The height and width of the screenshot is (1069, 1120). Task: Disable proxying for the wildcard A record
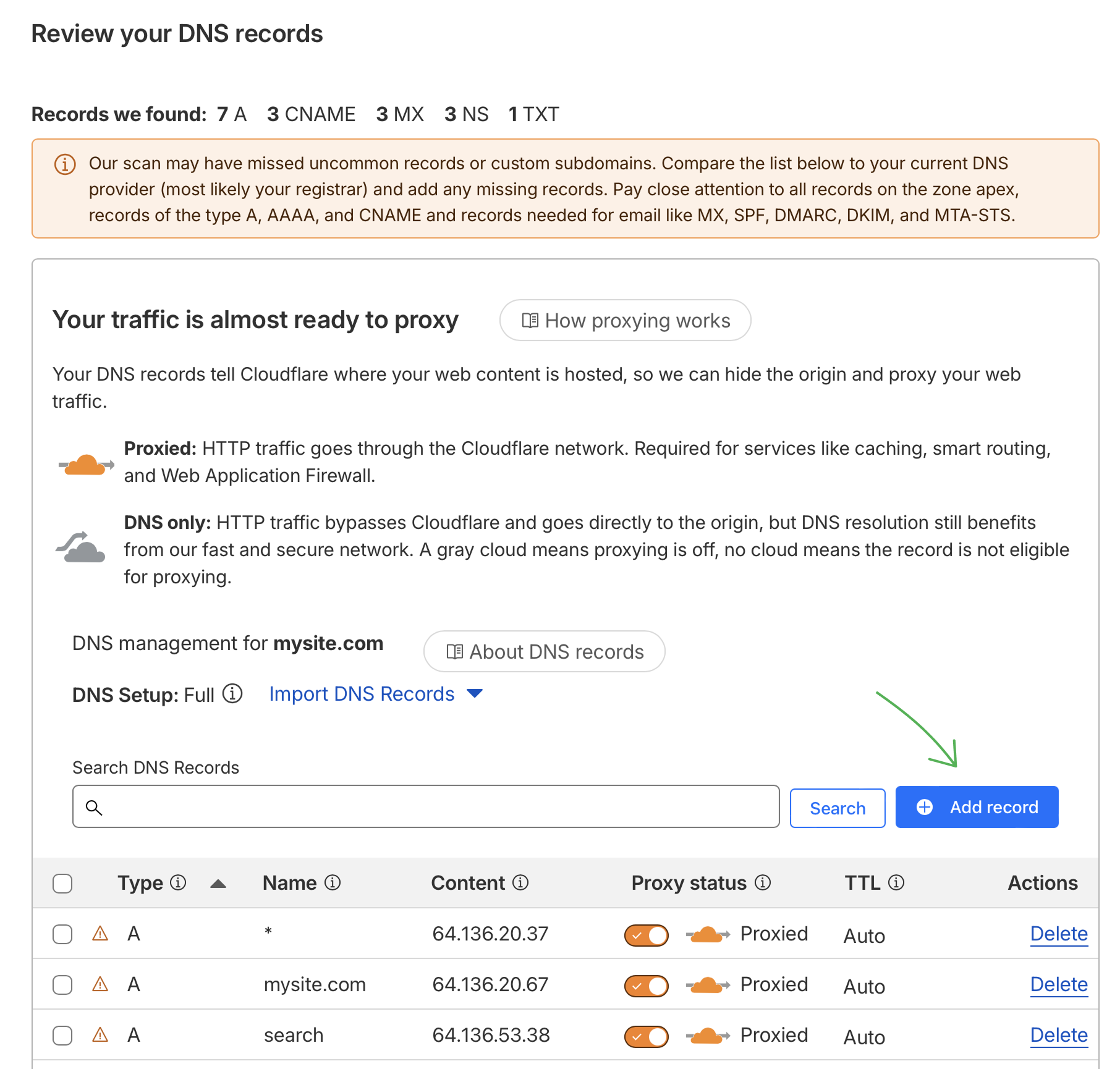647,935
